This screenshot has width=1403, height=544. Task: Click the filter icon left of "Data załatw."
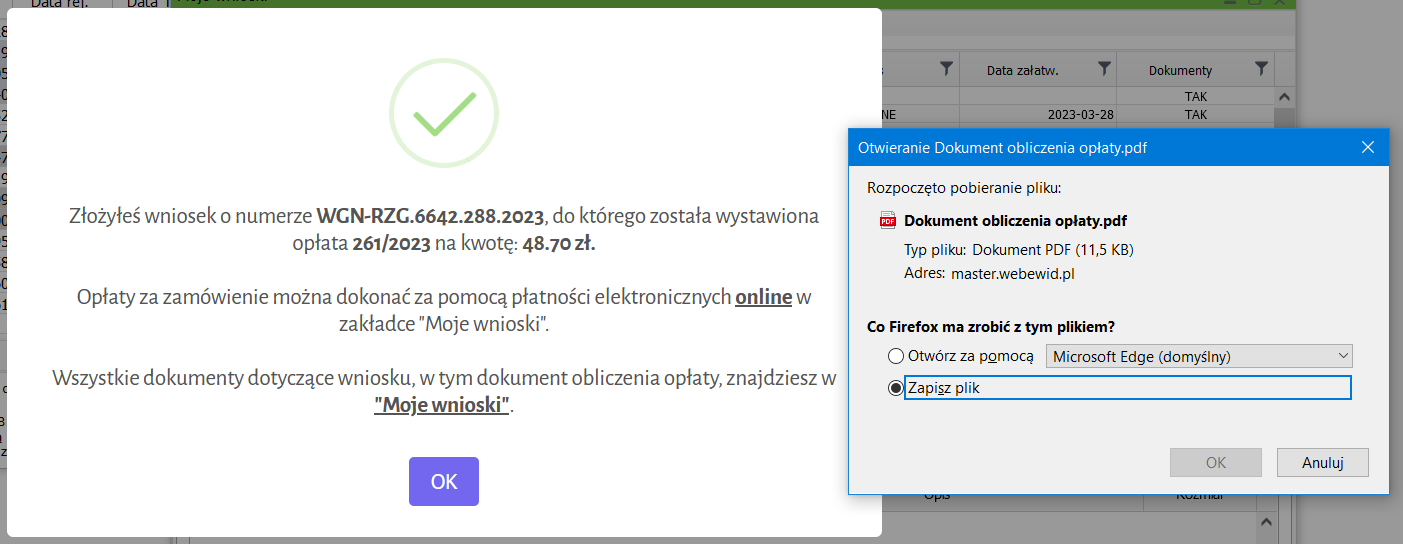point(946,69)
